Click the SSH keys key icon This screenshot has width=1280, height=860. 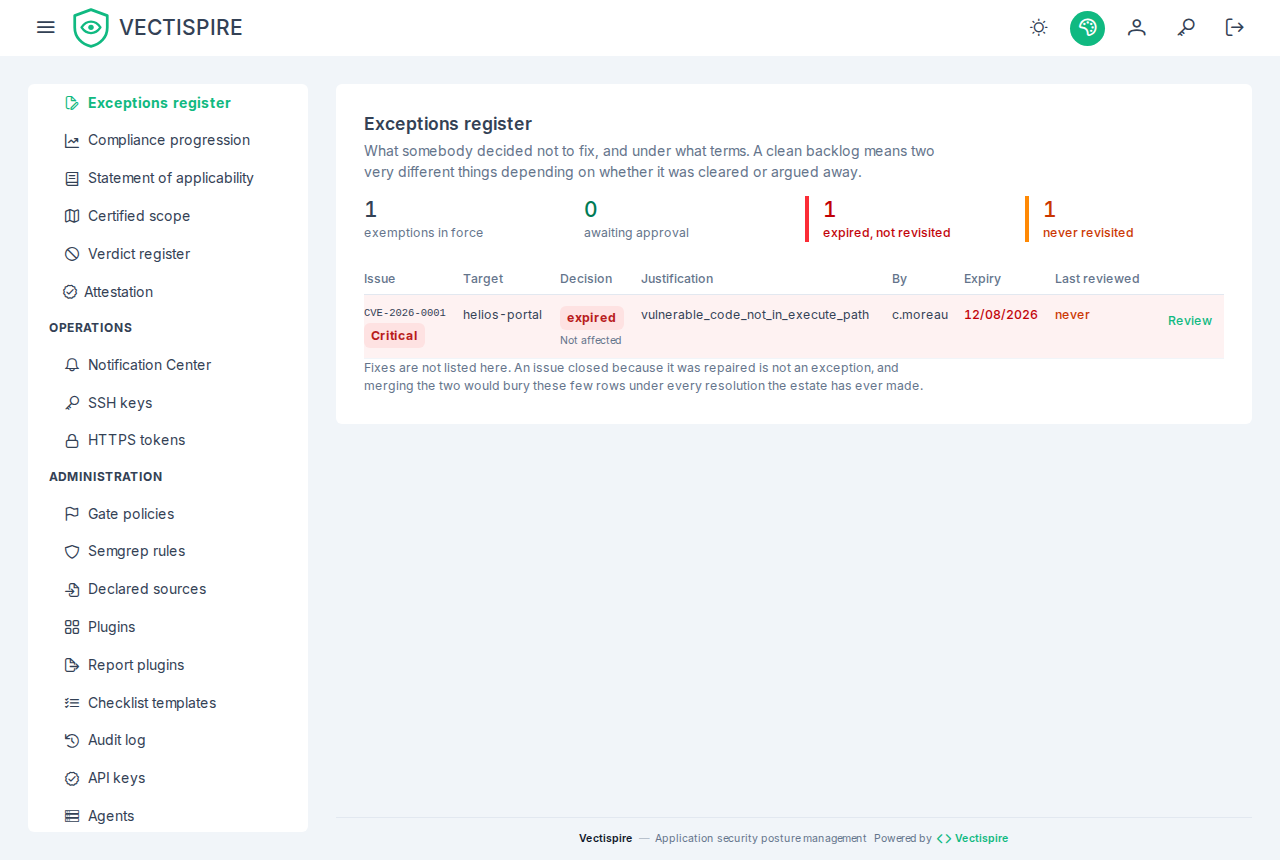pos(72,403)
